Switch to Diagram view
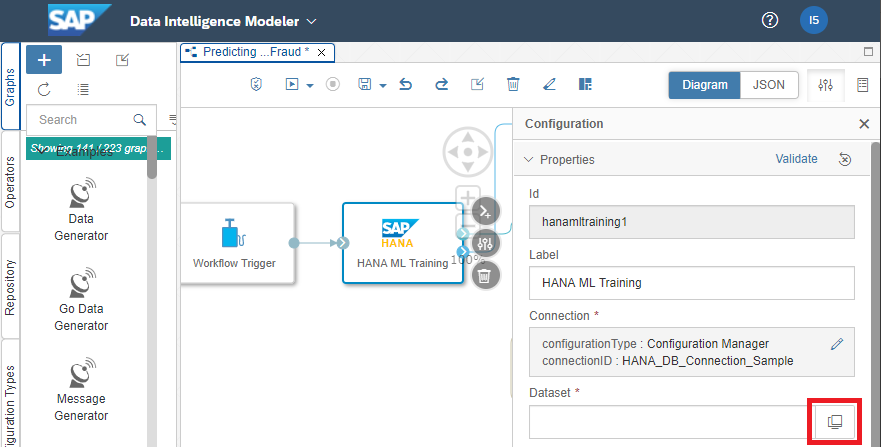 704,85
